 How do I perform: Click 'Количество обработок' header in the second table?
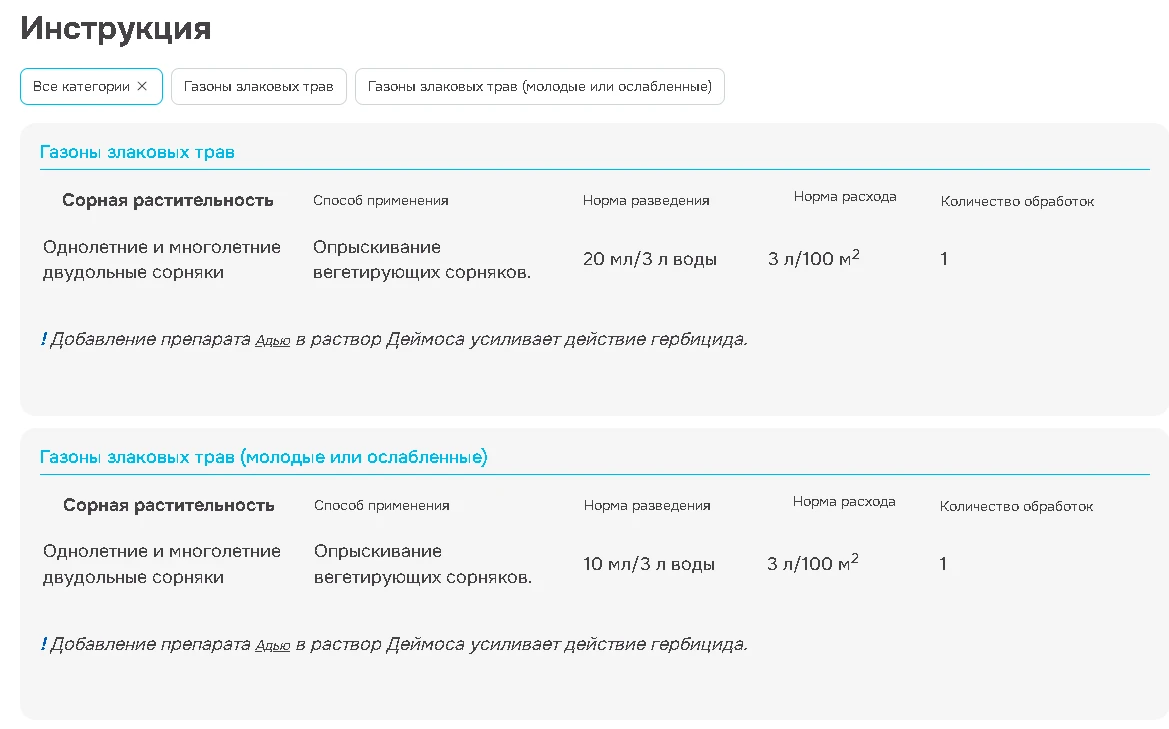click(x=1016, y=506)
